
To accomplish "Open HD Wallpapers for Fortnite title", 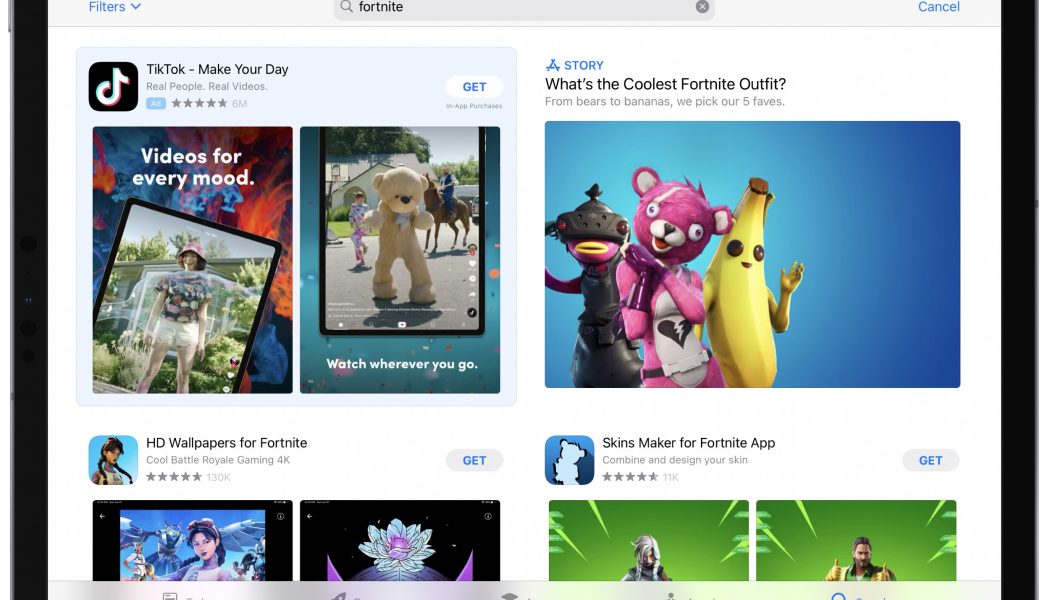I will click(226, 443).
